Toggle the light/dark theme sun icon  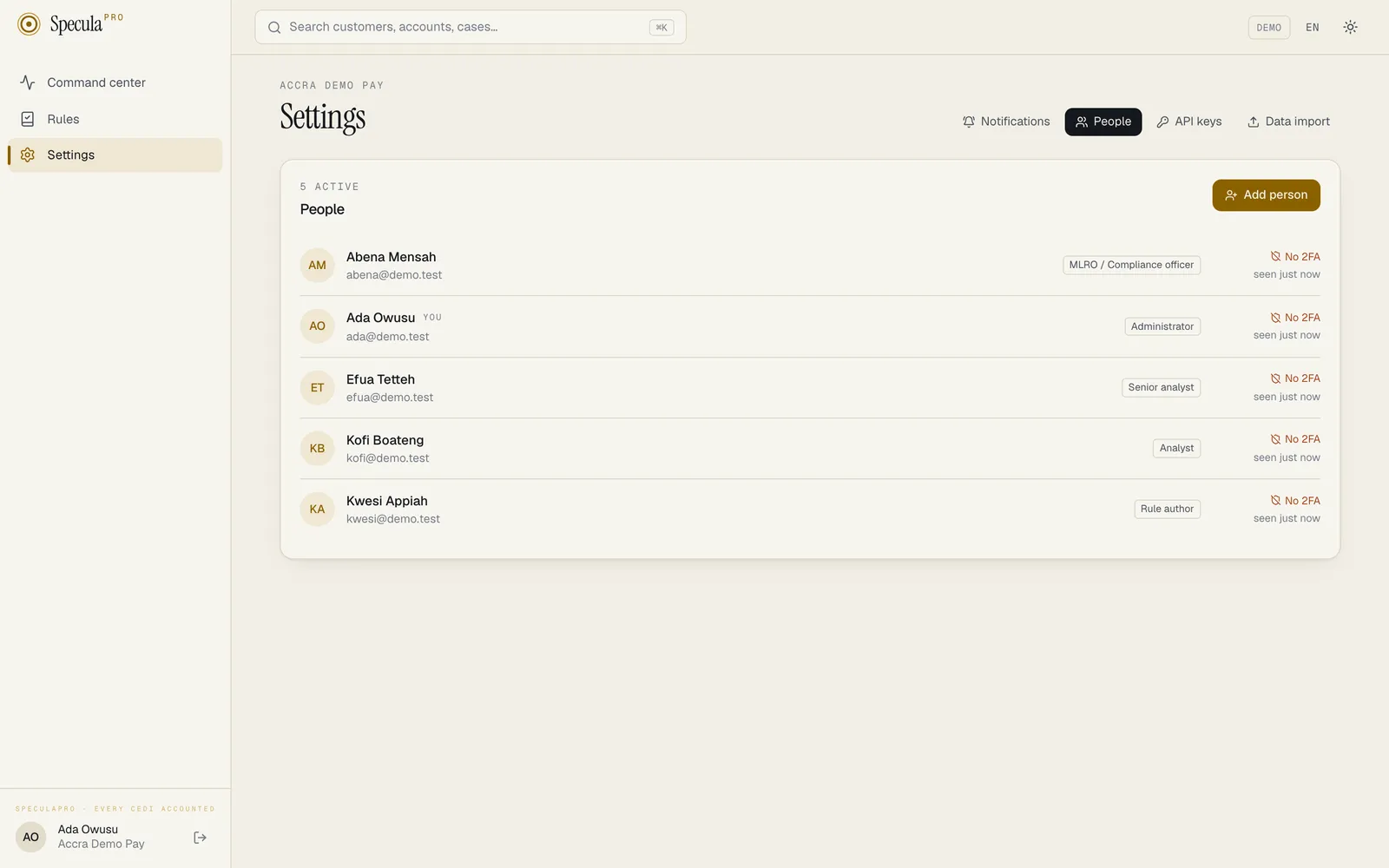(x=1350, y=27)
